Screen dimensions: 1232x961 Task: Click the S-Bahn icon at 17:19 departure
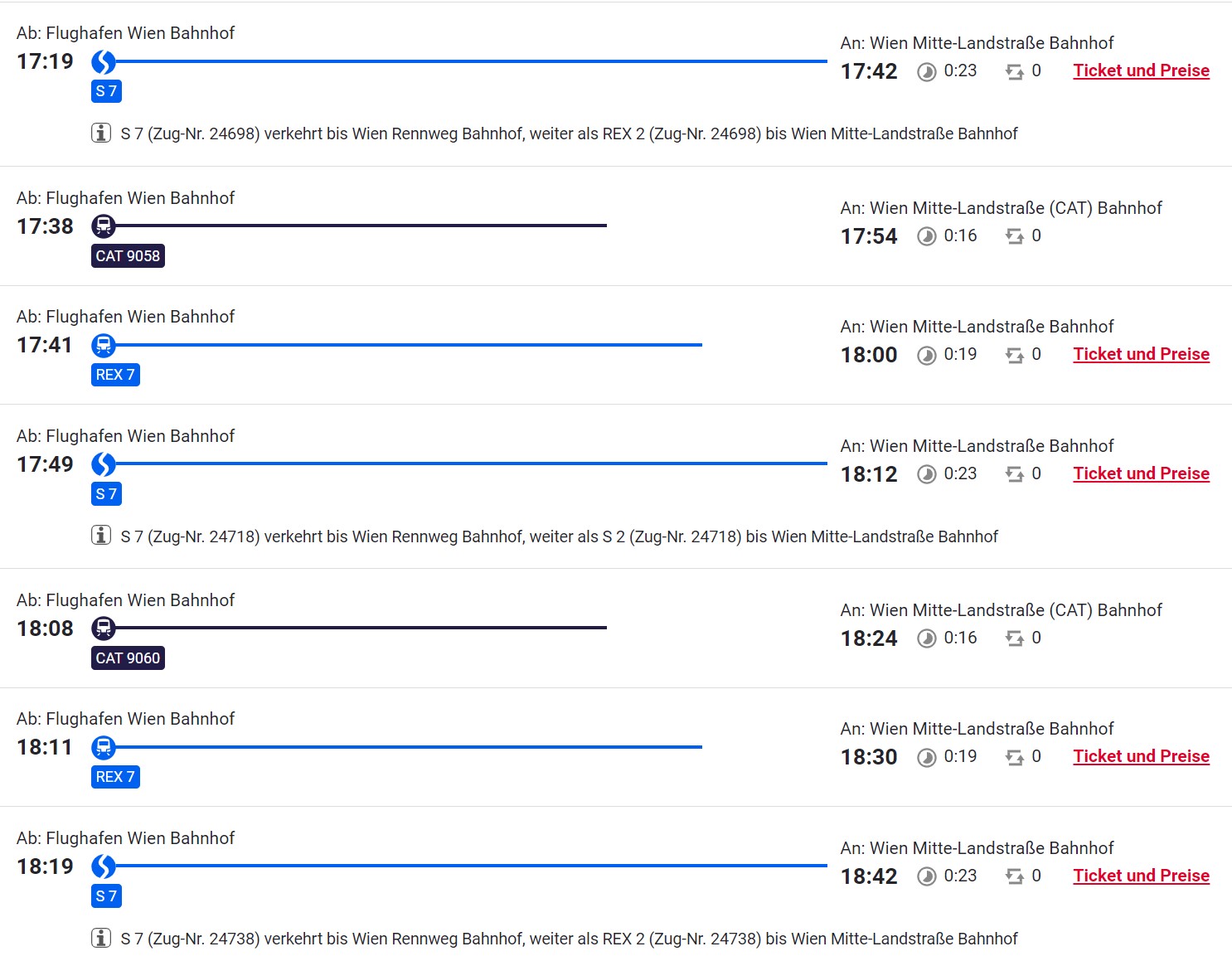point(104,61)
